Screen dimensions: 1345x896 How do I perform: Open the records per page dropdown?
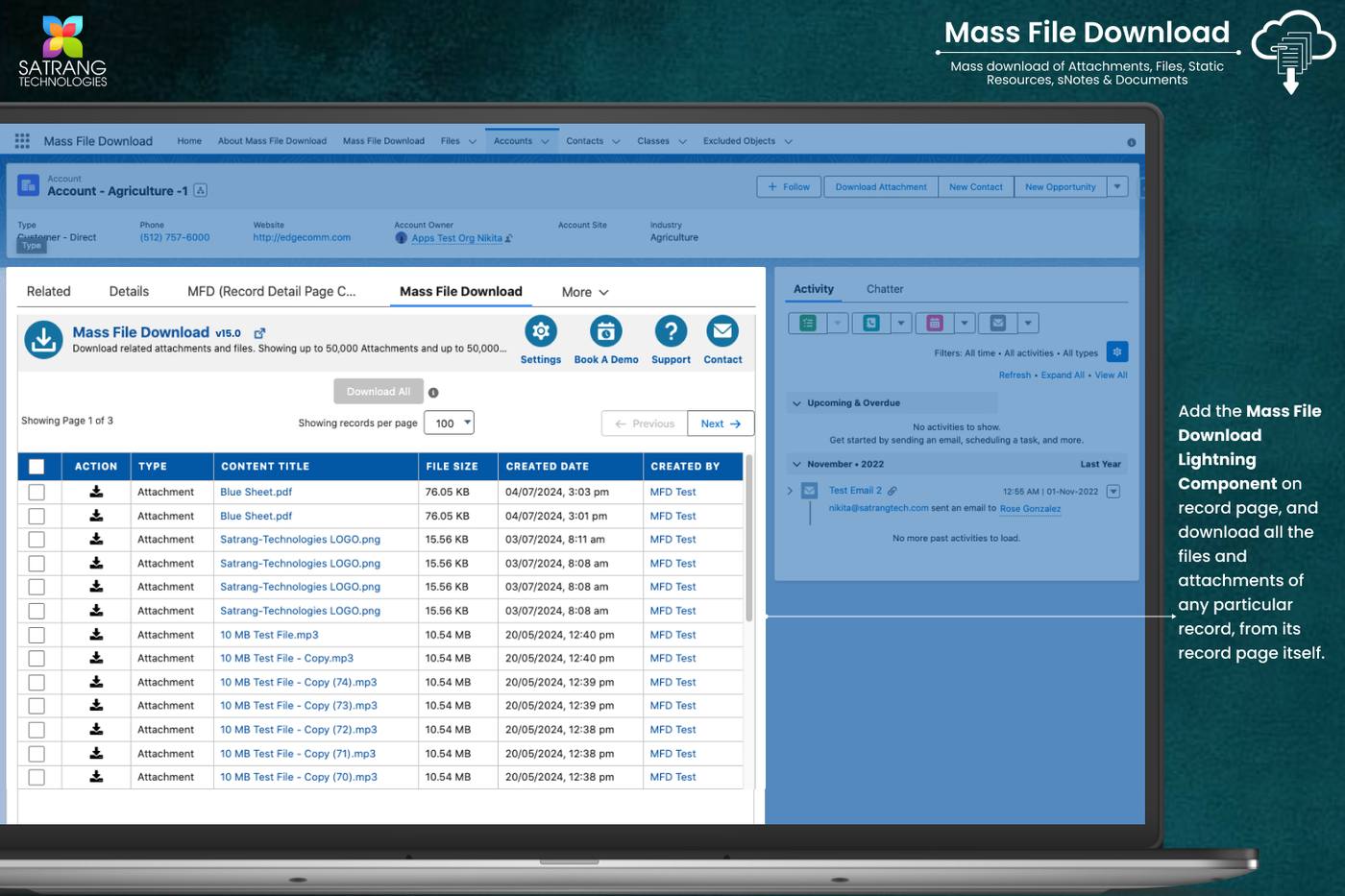tap(449, 423)
